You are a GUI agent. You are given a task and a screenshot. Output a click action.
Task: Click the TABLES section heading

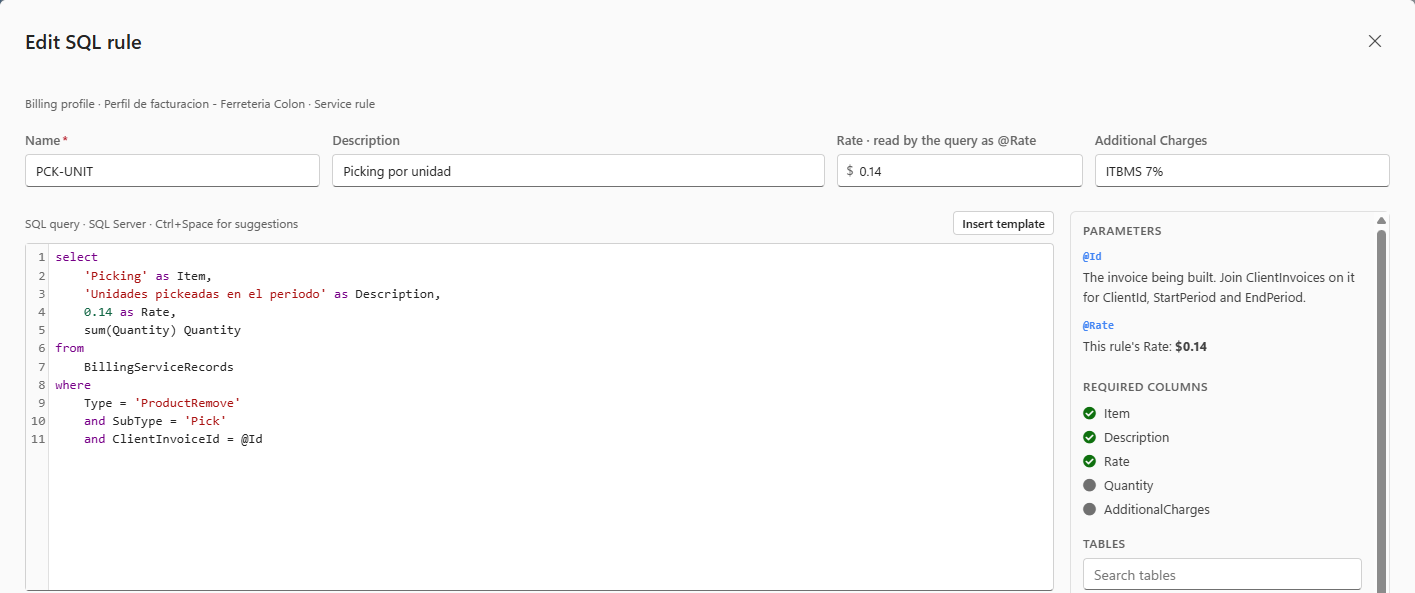1104,544
